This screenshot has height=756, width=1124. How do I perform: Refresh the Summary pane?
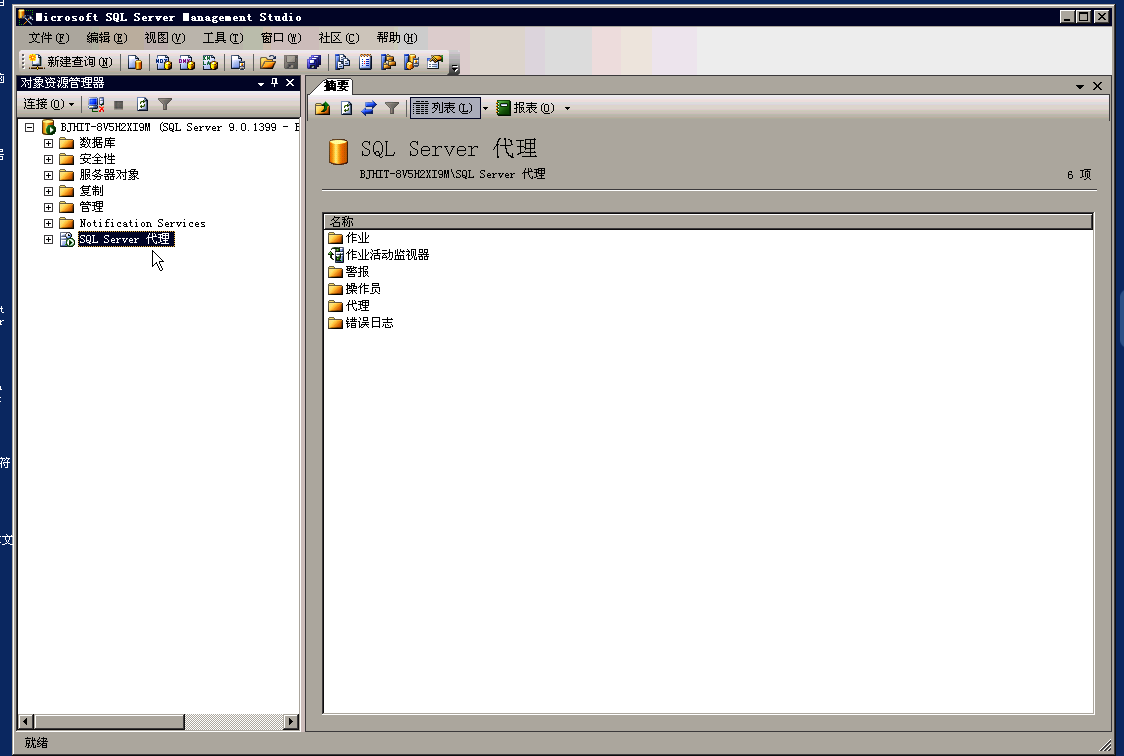pos(346,108)
